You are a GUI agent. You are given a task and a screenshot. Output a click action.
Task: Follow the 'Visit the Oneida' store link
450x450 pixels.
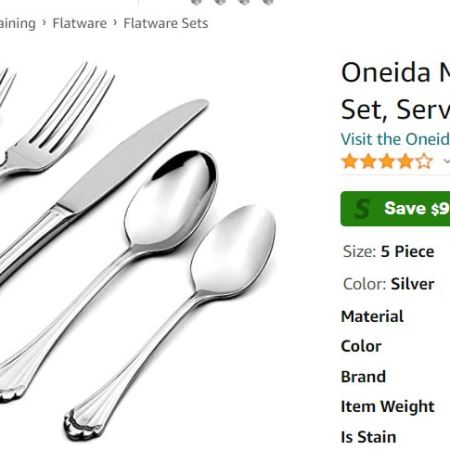coord(395,139)
